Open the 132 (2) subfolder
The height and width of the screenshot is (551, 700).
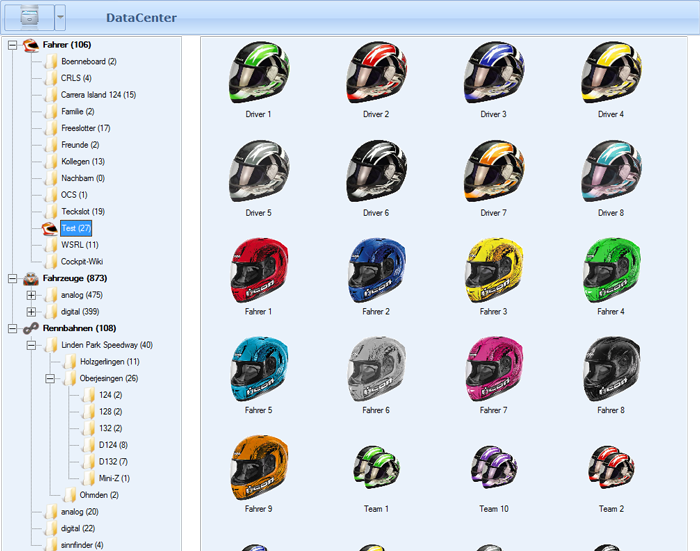[x=111, y=428]
